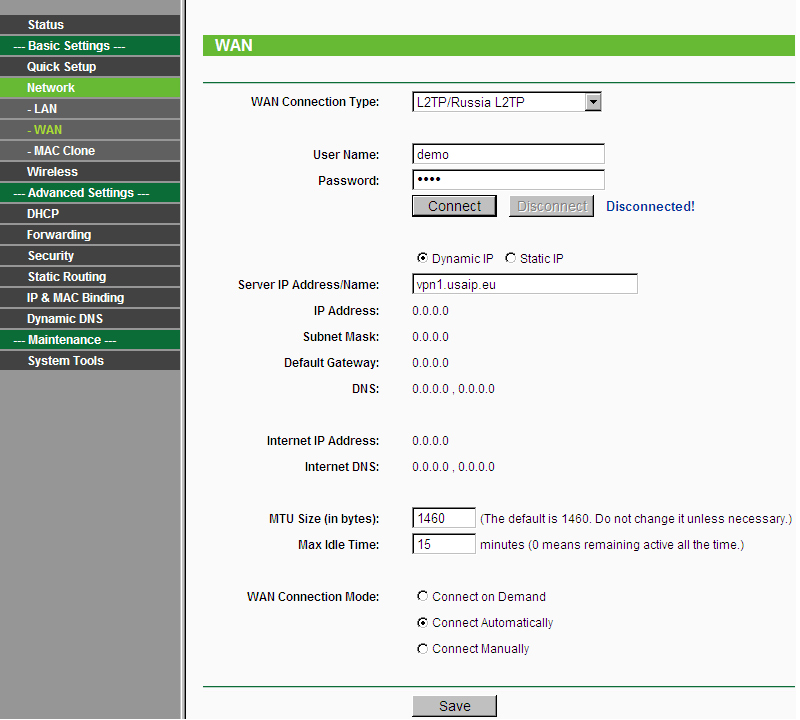Focus the MTU Size input field
The image size is (800, 720).
(443, 518)
